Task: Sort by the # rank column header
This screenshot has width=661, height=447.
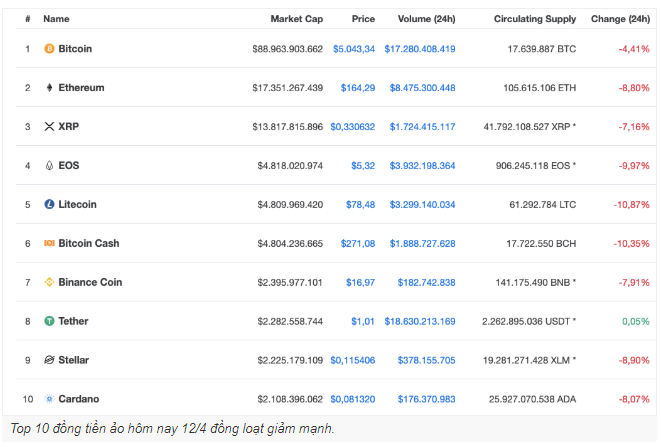Action: click(x=27, y=19)
